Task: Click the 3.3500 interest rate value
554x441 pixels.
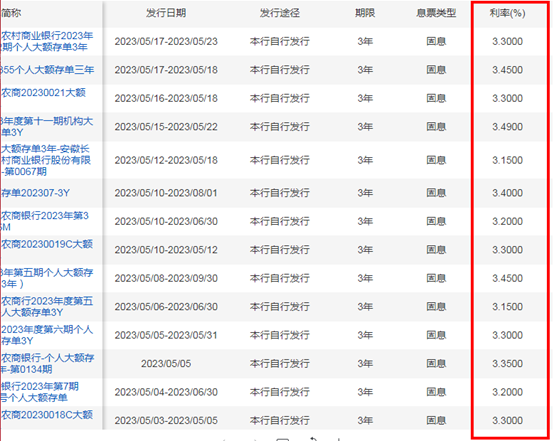Action: (507, 364)
